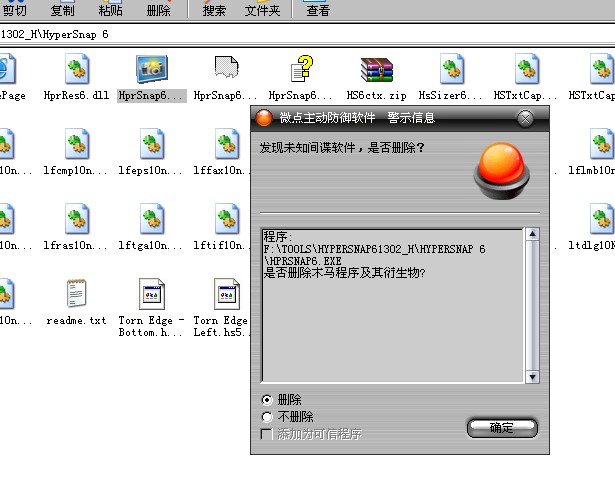Viewport: 615px width, 490px height.
Task: Click 文件夹 (folders) in the Explorer toolbar
Action: [262, 10]
